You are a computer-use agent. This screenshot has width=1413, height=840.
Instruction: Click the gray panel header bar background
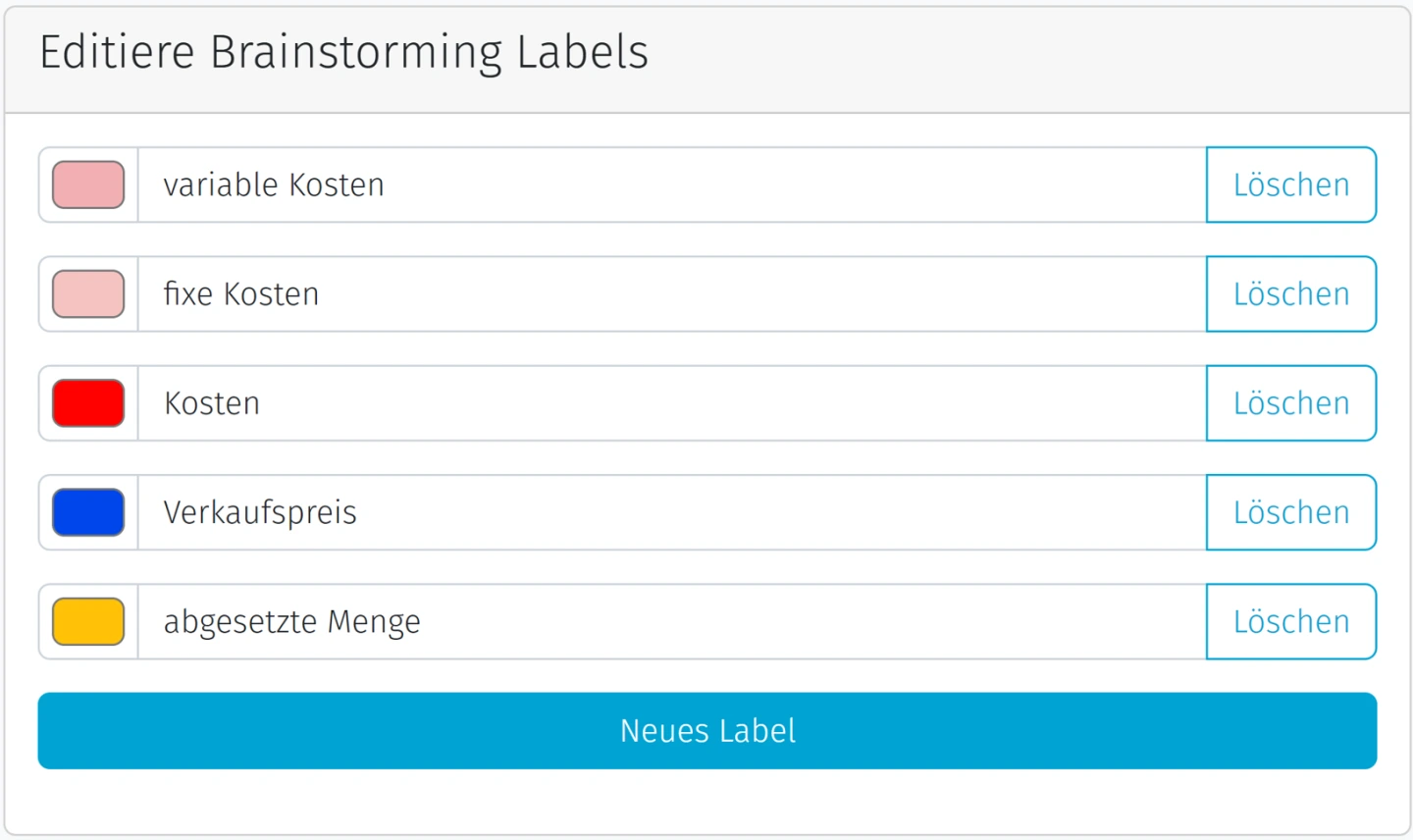(1030, 59)
